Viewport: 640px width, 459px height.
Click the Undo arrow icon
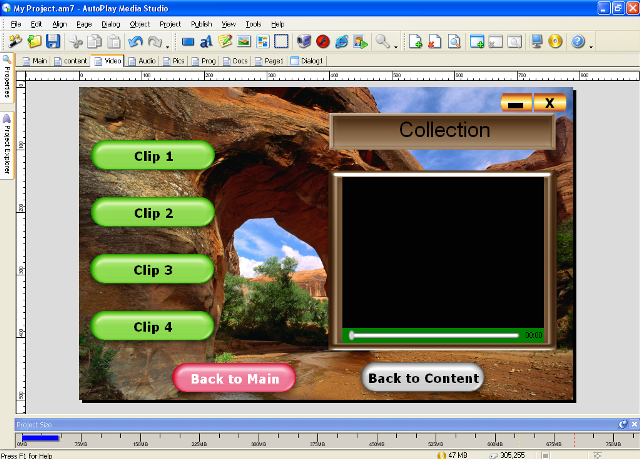(134, 42)
